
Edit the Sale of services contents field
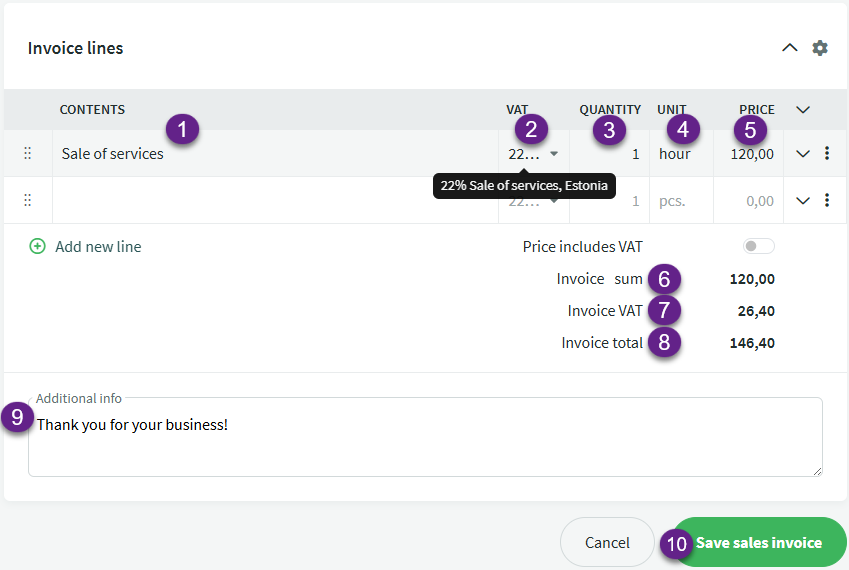point(270,154)
